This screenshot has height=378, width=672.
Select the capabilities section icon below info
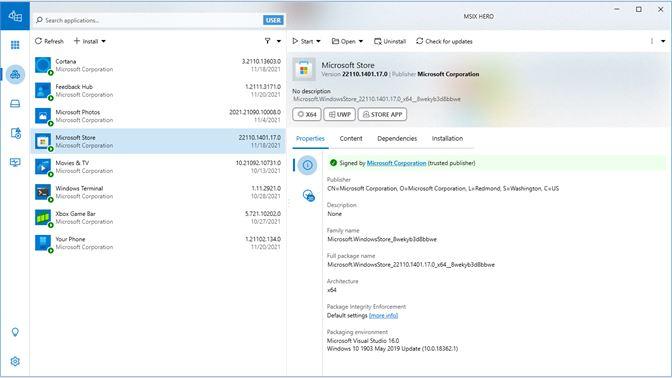(309, 195)
